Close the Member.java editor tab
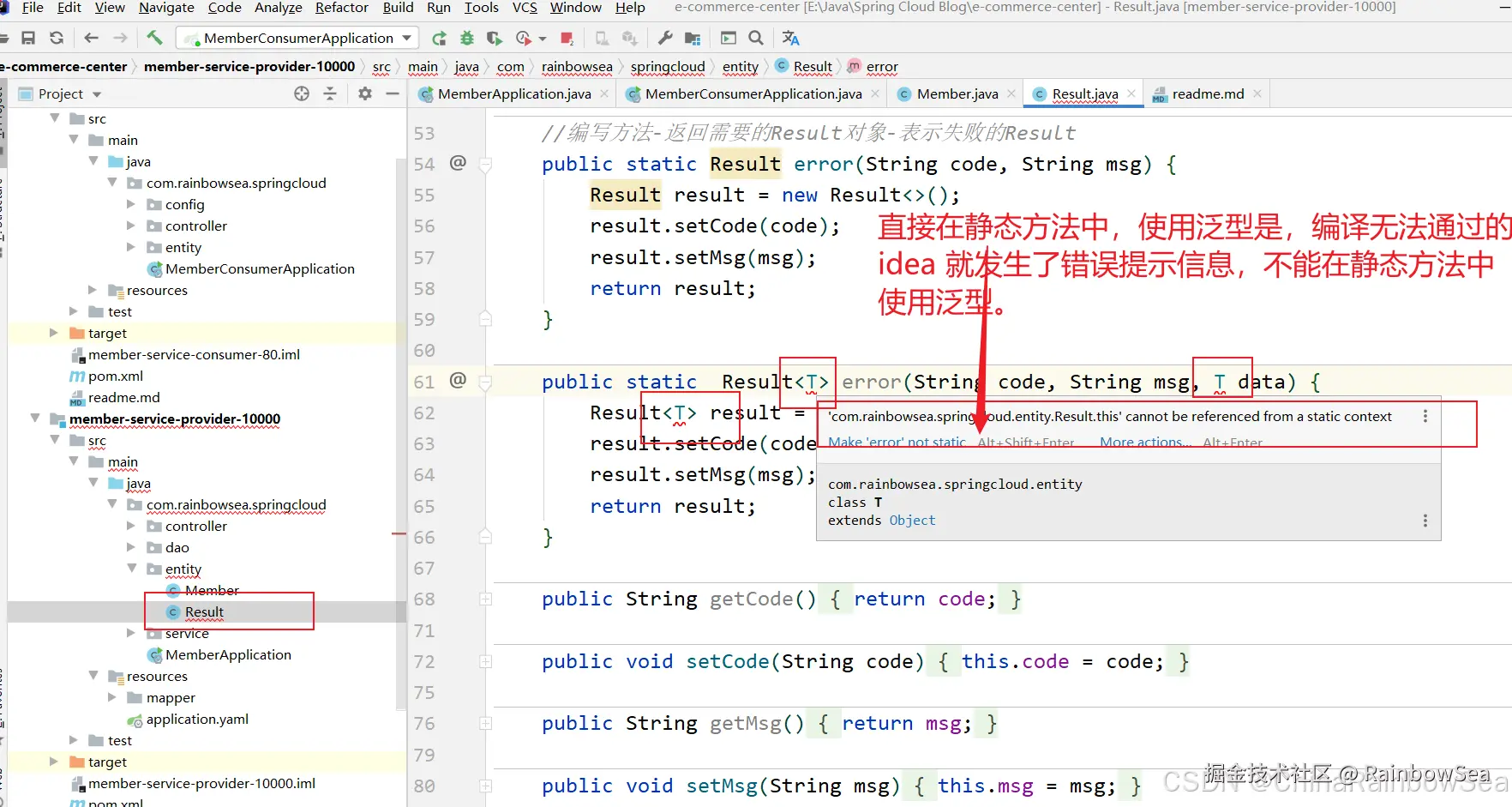1512x807 pixels. (1011, 93)
